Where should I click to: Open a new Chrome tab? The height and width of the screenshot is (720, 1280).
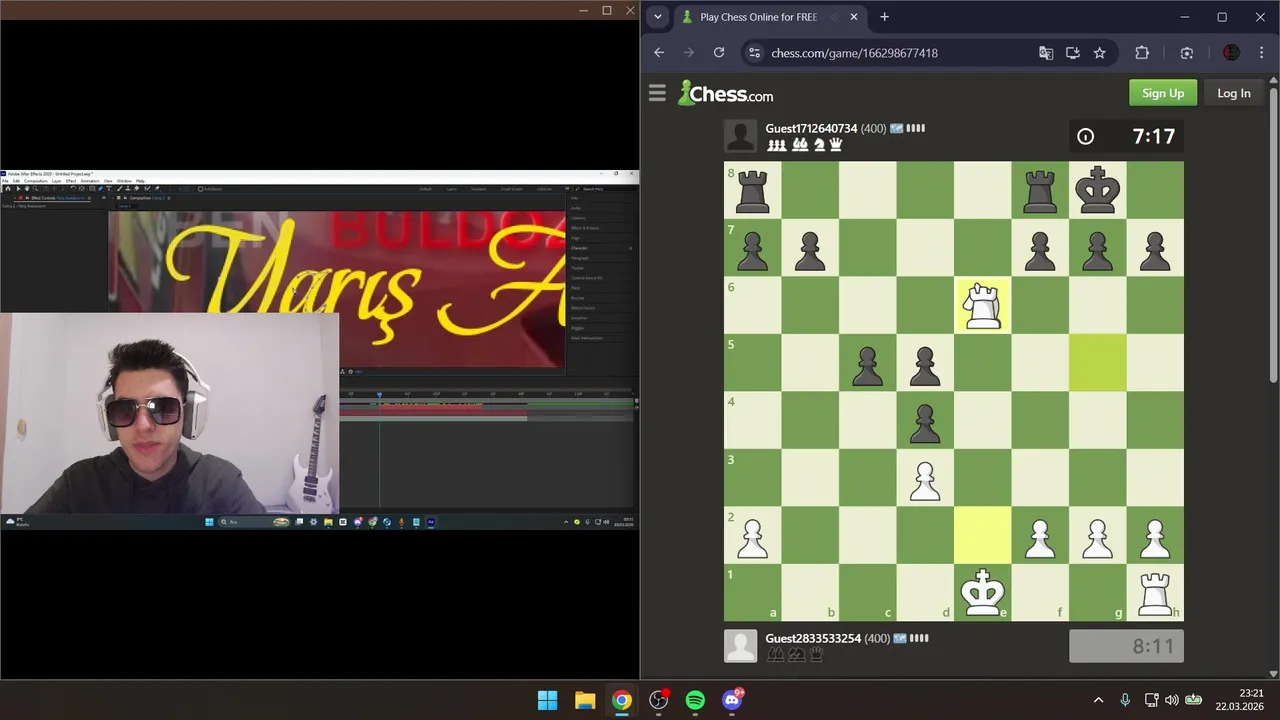coord(884,17)
